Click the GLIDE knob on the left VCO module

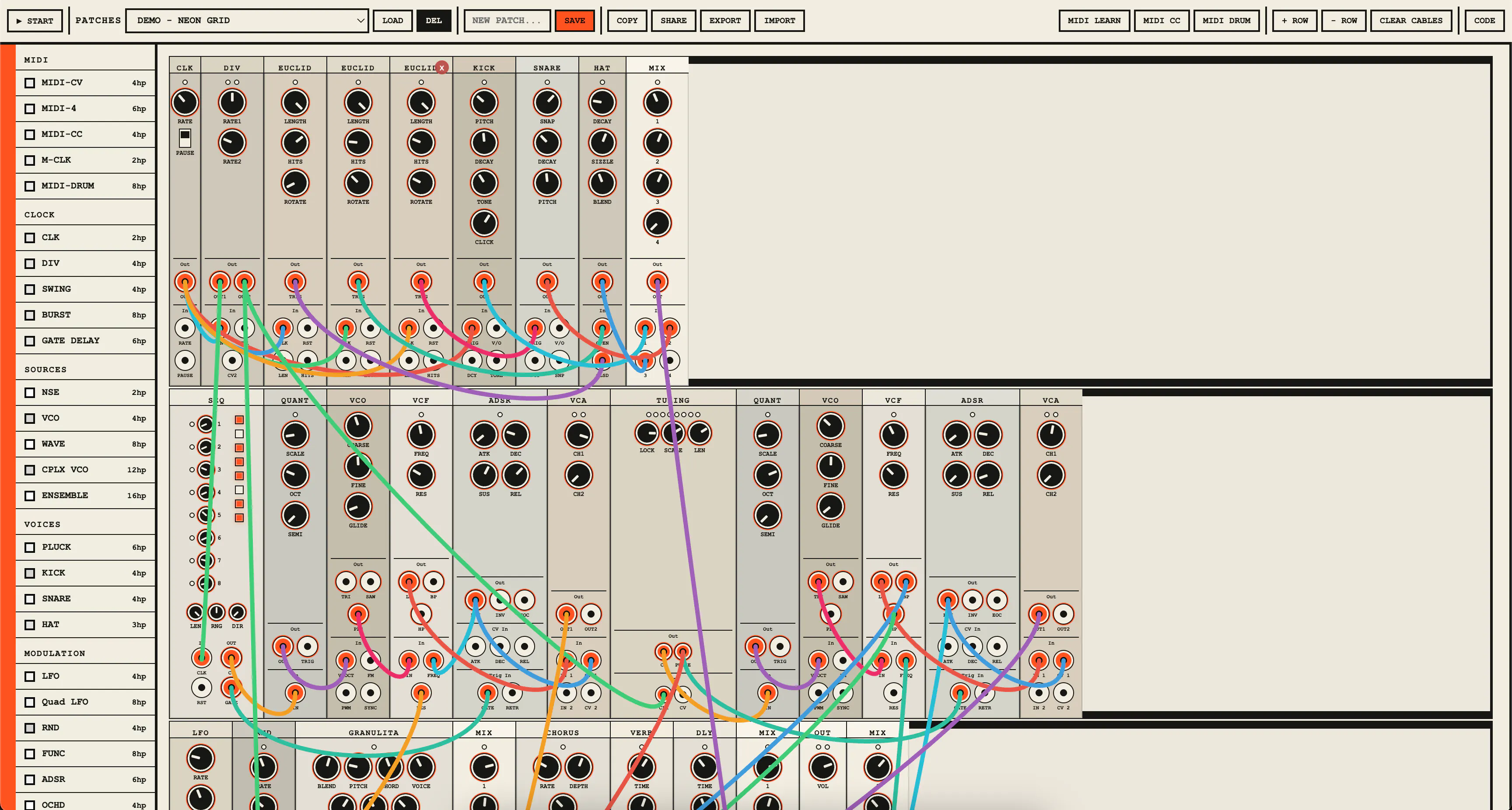358,506
